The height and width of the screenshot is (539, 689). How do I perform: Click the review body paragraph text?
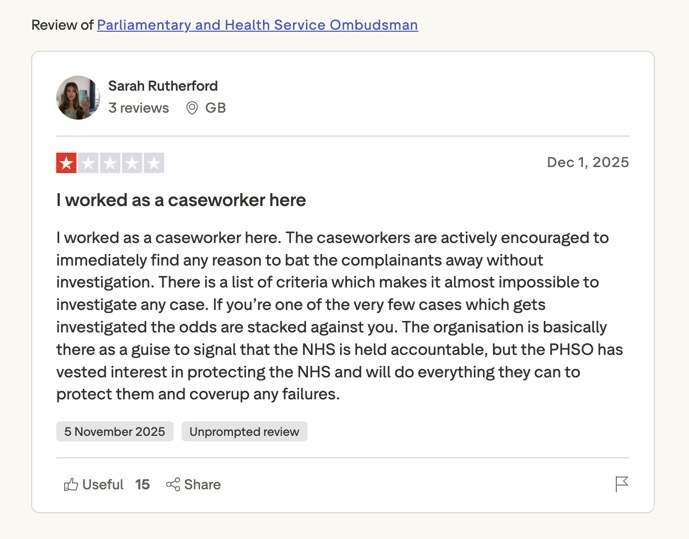(x=332, y=316)
